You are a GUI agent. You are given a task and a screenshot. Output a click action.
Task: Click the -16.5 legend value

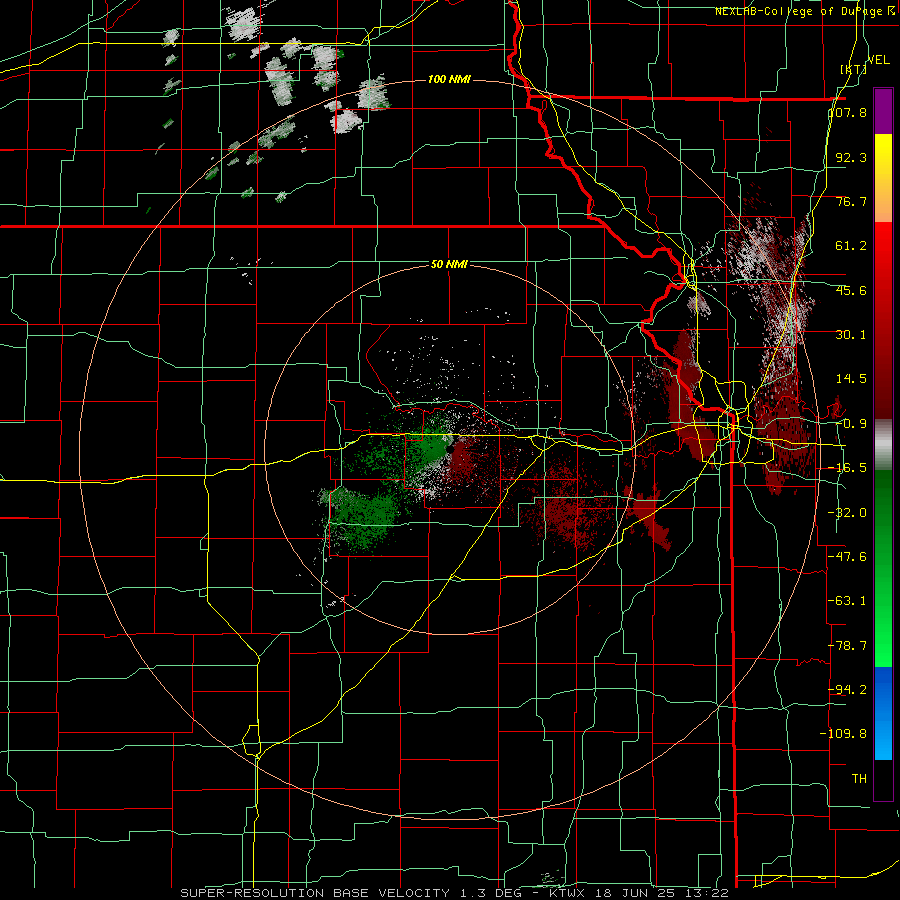(x=848, y=468)
